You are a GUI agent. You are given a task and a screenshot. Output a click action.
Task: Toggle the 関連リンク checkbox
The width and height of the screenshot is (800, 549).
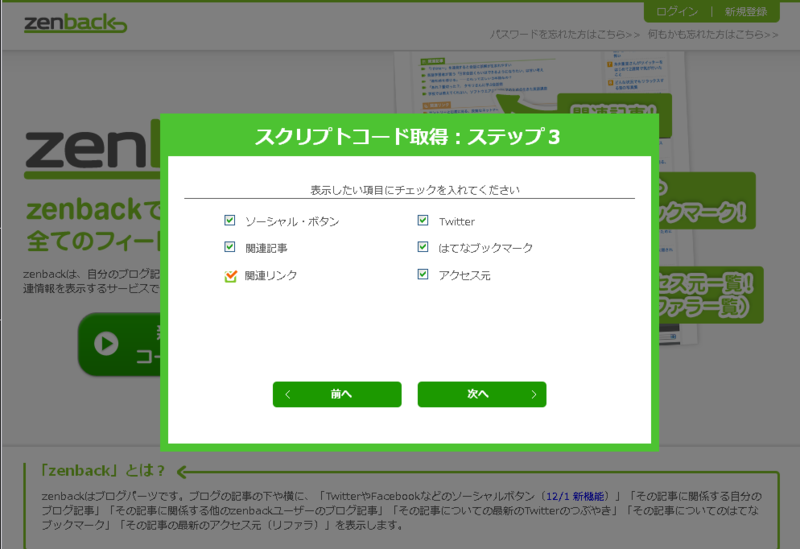231,276
